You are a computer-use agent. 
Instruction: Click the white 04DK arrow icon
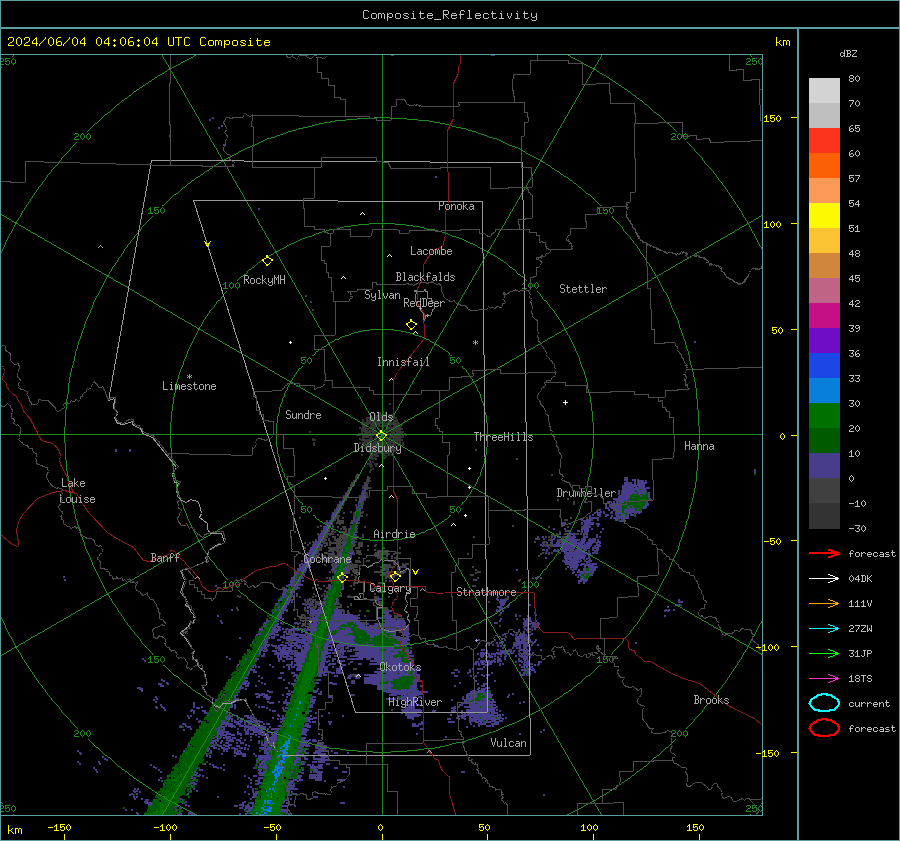click(x=824, y=578)
